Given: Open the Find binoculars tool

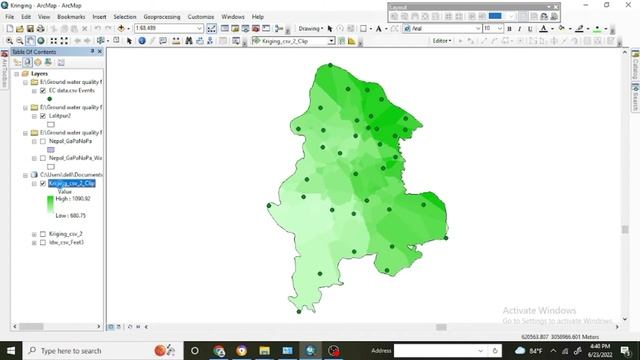Looking at the screenshot, I should 189,41.
